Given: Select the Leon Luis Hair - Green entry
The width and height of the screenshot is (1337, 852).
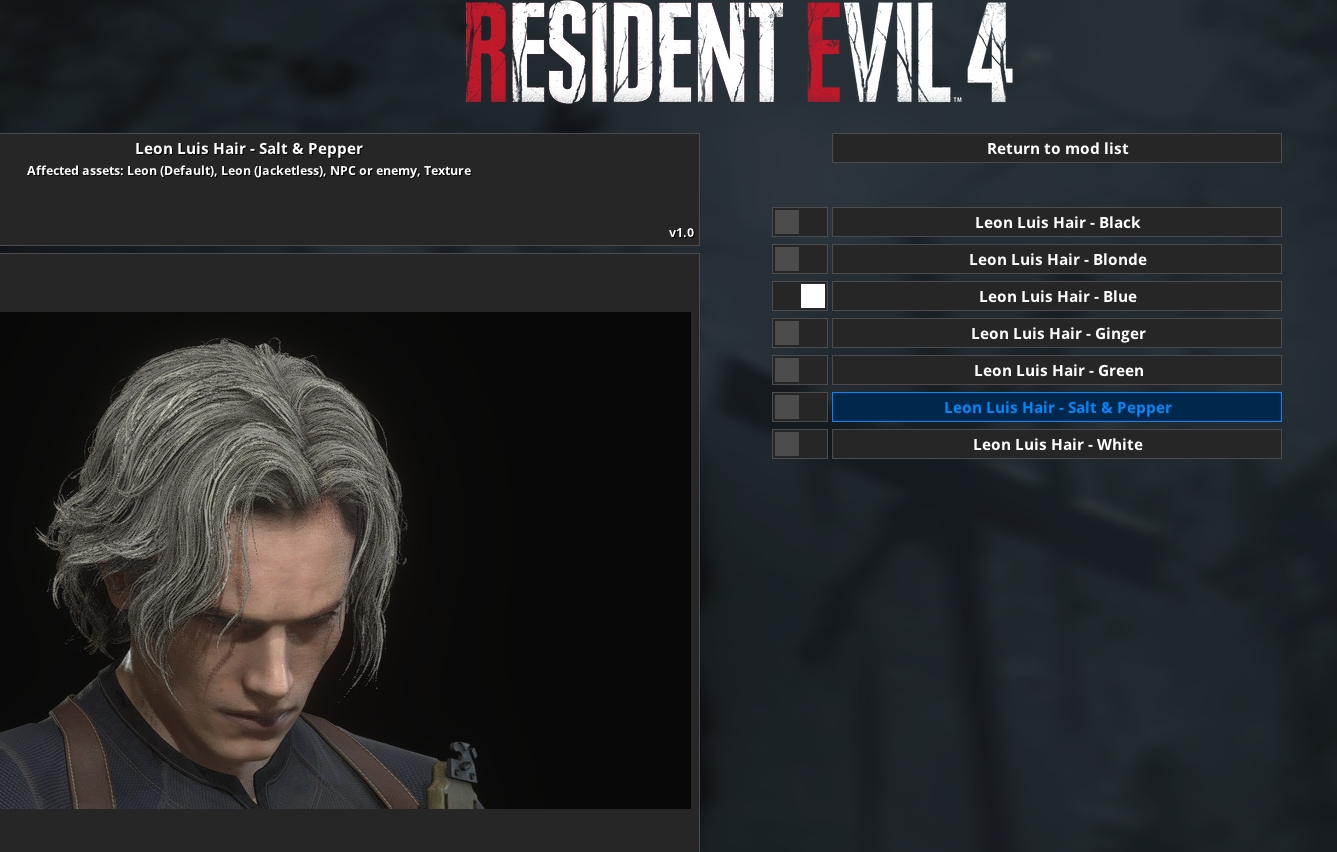Looking at the screenshot, I should (x=1057, y=370).
